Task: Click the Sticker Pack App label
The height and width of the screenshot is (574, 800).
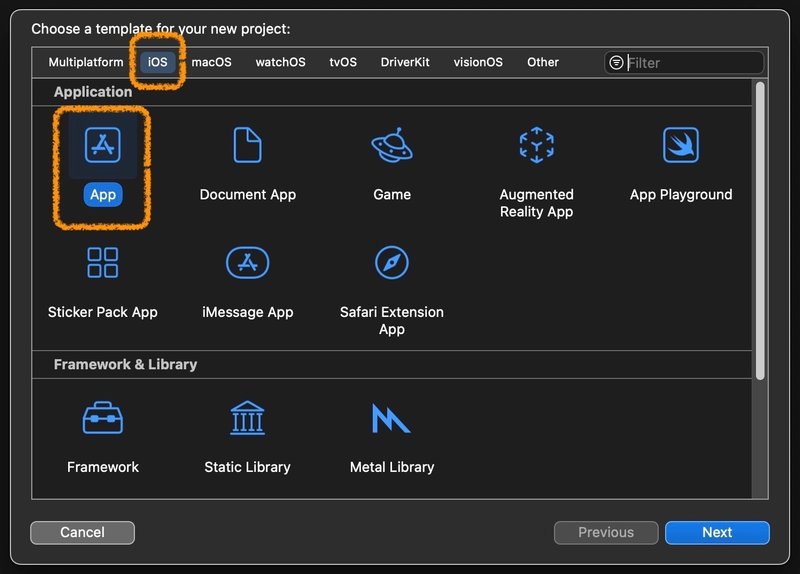Action: tap(103, 312)
